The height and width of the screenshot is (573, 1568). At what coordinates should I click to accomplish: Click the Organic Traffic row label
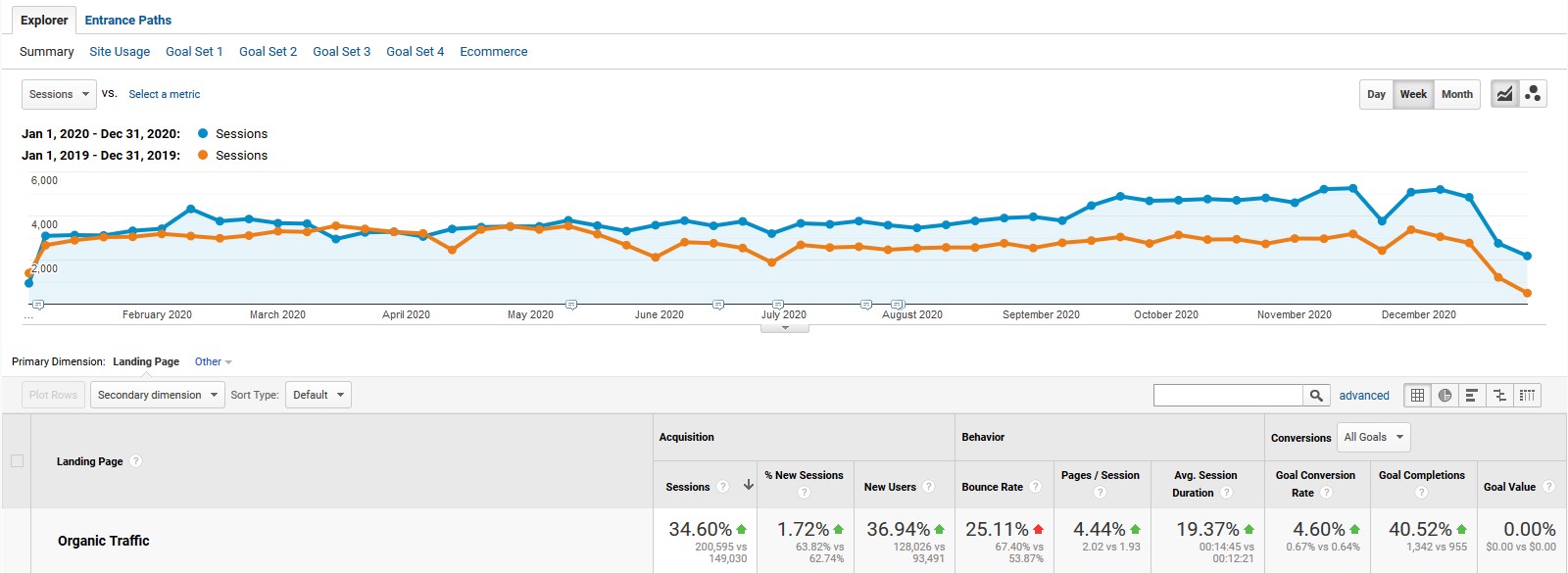[x=104, y=541]
